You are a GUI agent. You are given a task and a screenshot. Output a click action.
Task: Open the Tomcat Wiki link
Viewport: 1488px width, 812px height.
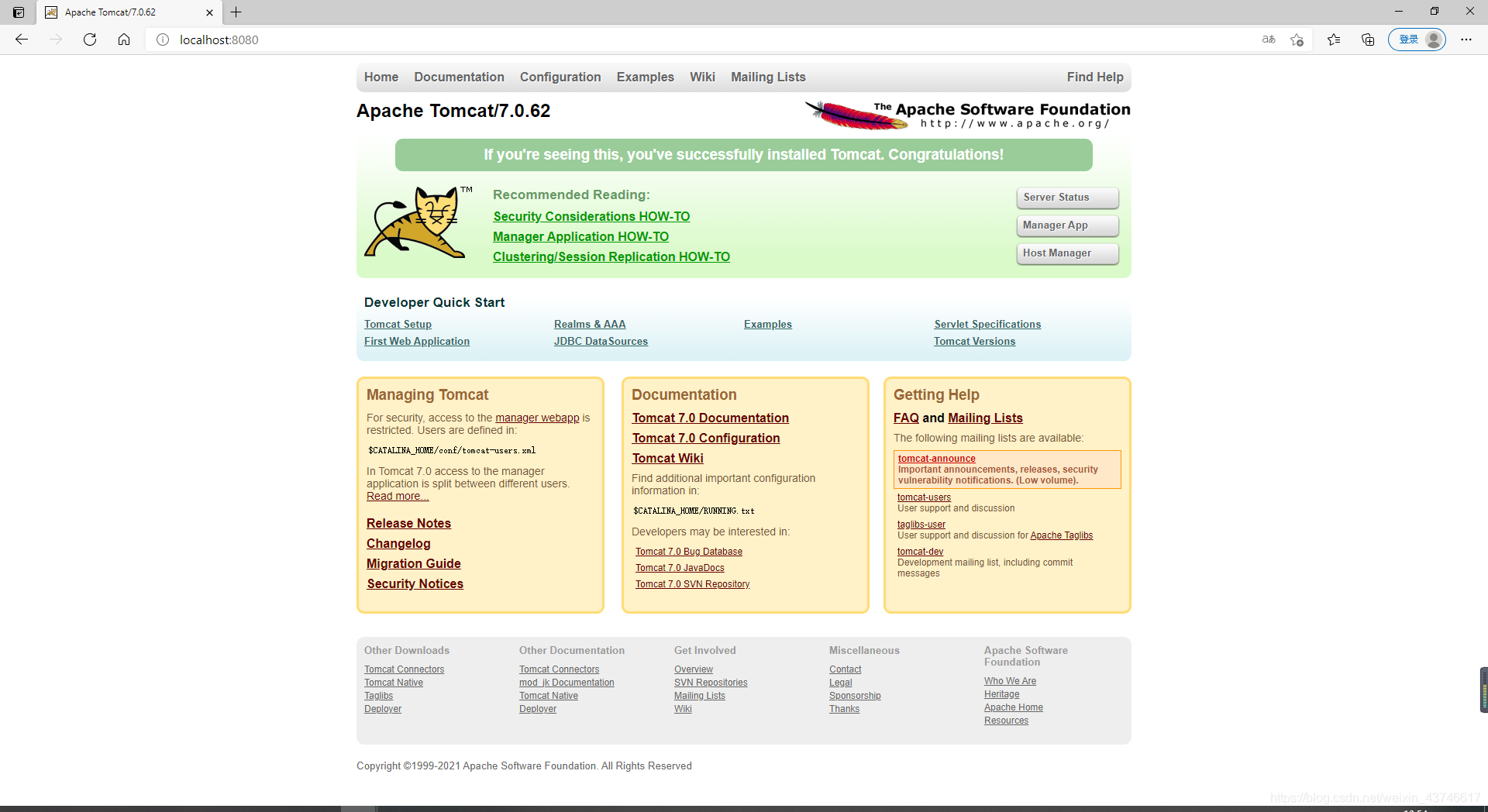point(667,459)
